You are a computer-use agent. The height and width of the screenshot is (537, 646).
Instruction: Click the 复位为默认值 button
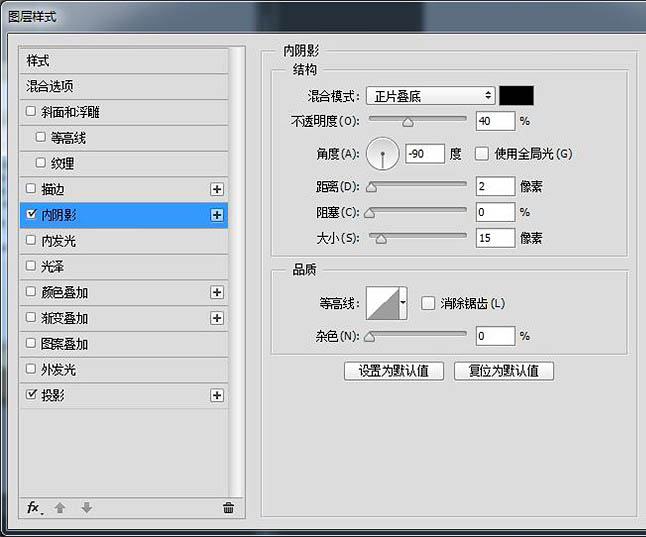tap(504, 371)
